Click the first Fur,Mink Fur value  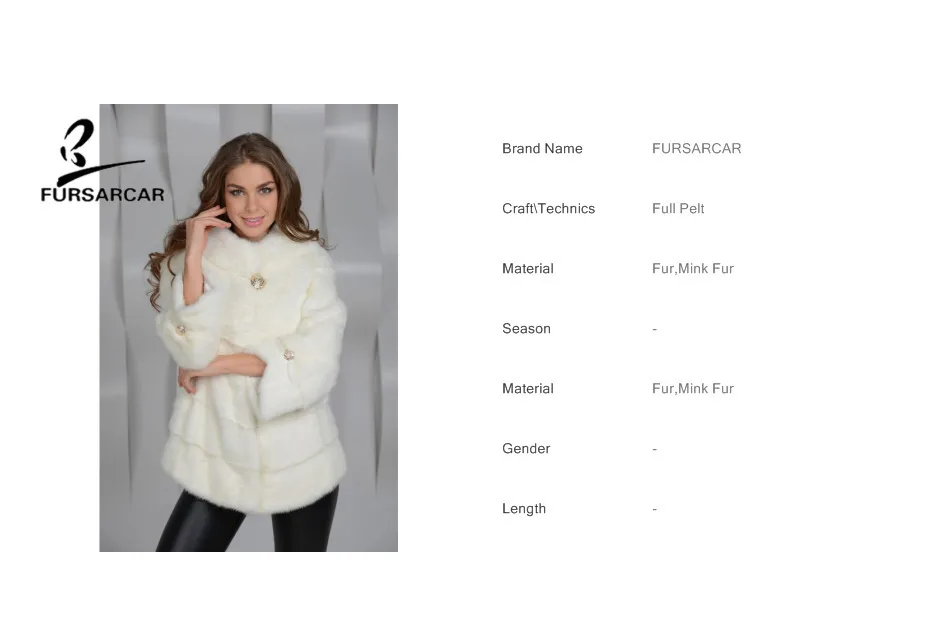click(x=693, y=268)
